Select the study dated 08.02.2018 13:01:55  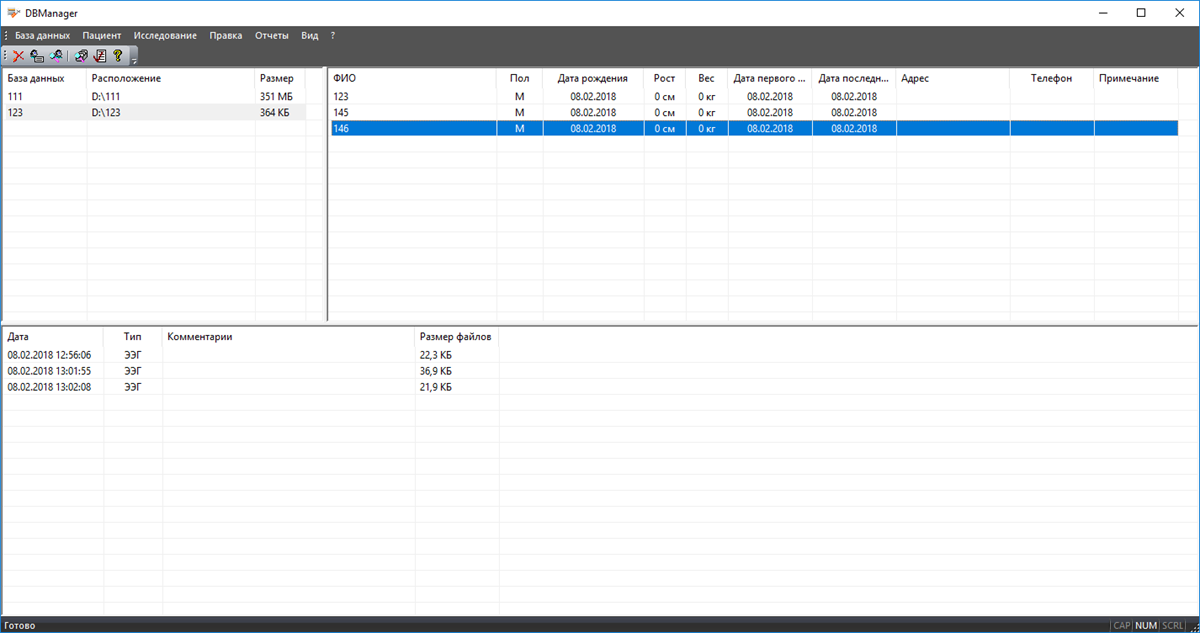[x=49, y=371]
